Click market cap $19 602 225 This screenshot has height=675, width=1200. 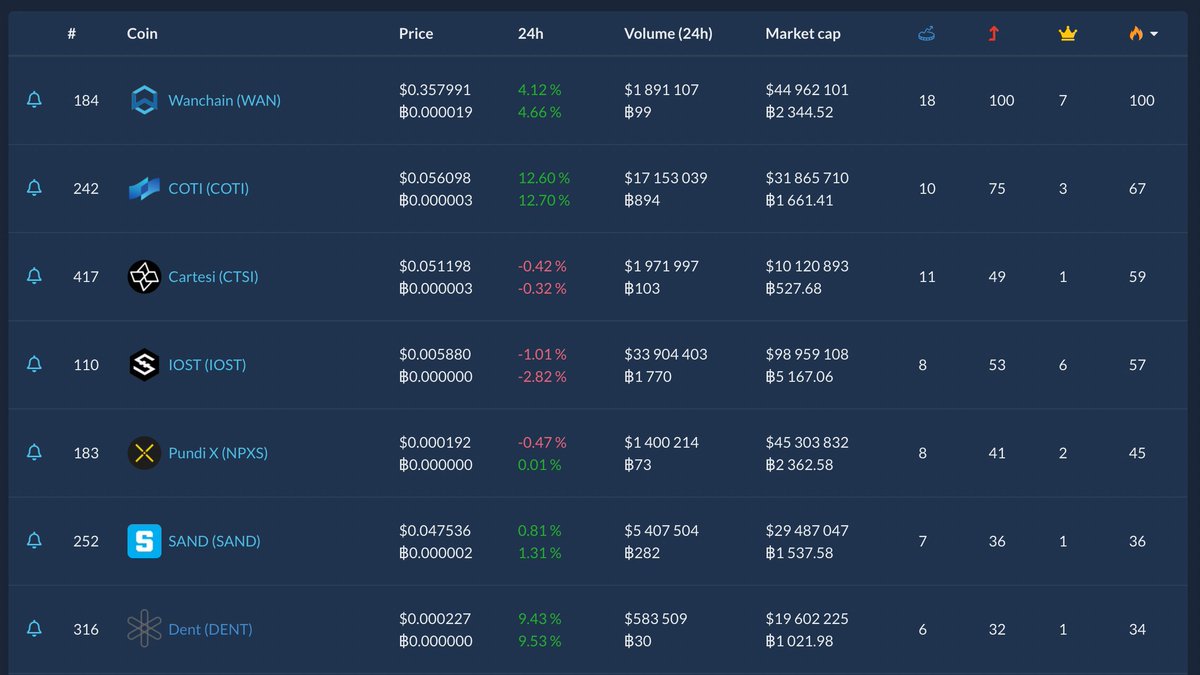point(807,618)
